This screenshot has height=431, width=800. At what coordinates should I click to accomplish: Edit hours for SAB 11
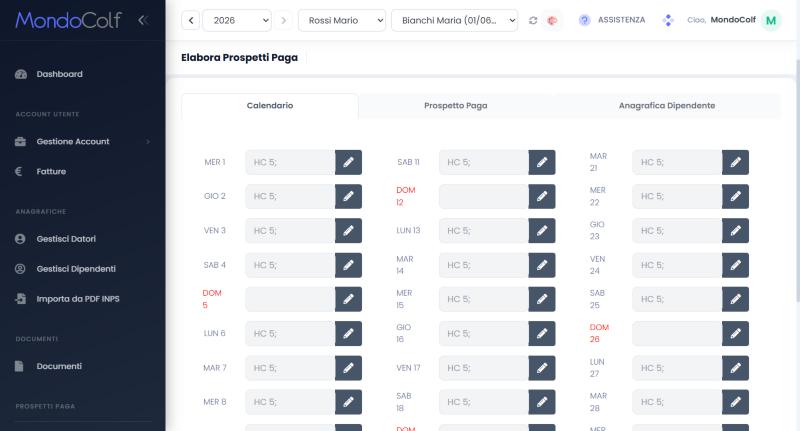542,162
